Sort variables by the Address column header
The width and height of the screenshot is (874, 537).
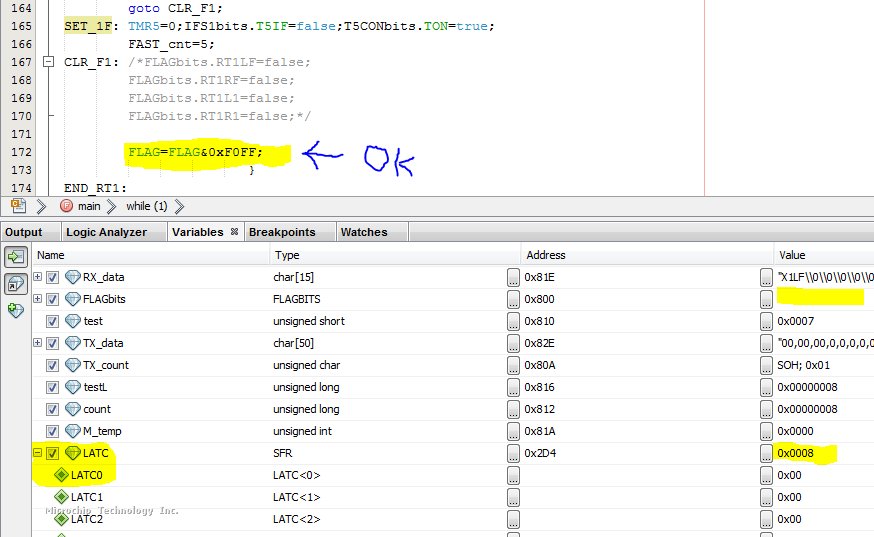click(545, 255)
